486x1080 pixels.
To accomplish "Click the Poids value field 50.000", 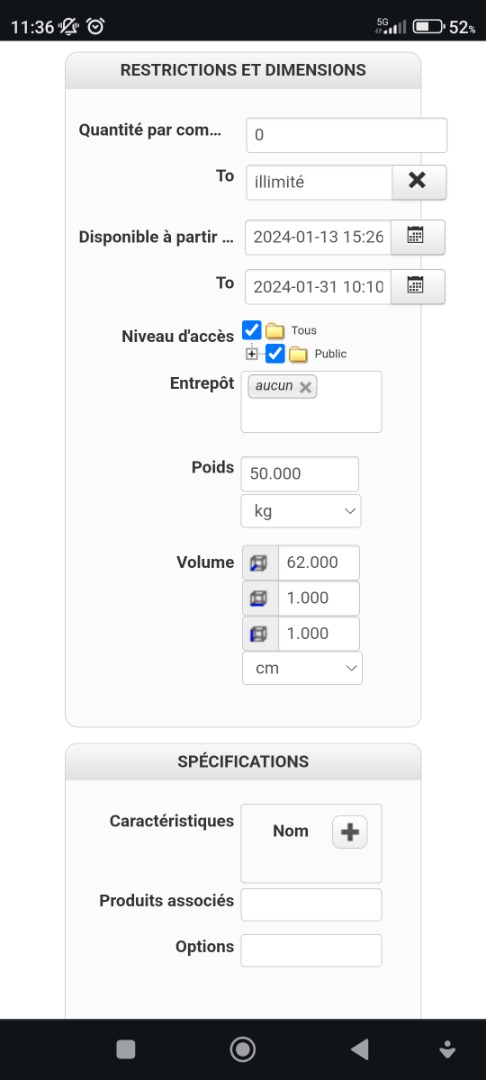I will point(299,474).
